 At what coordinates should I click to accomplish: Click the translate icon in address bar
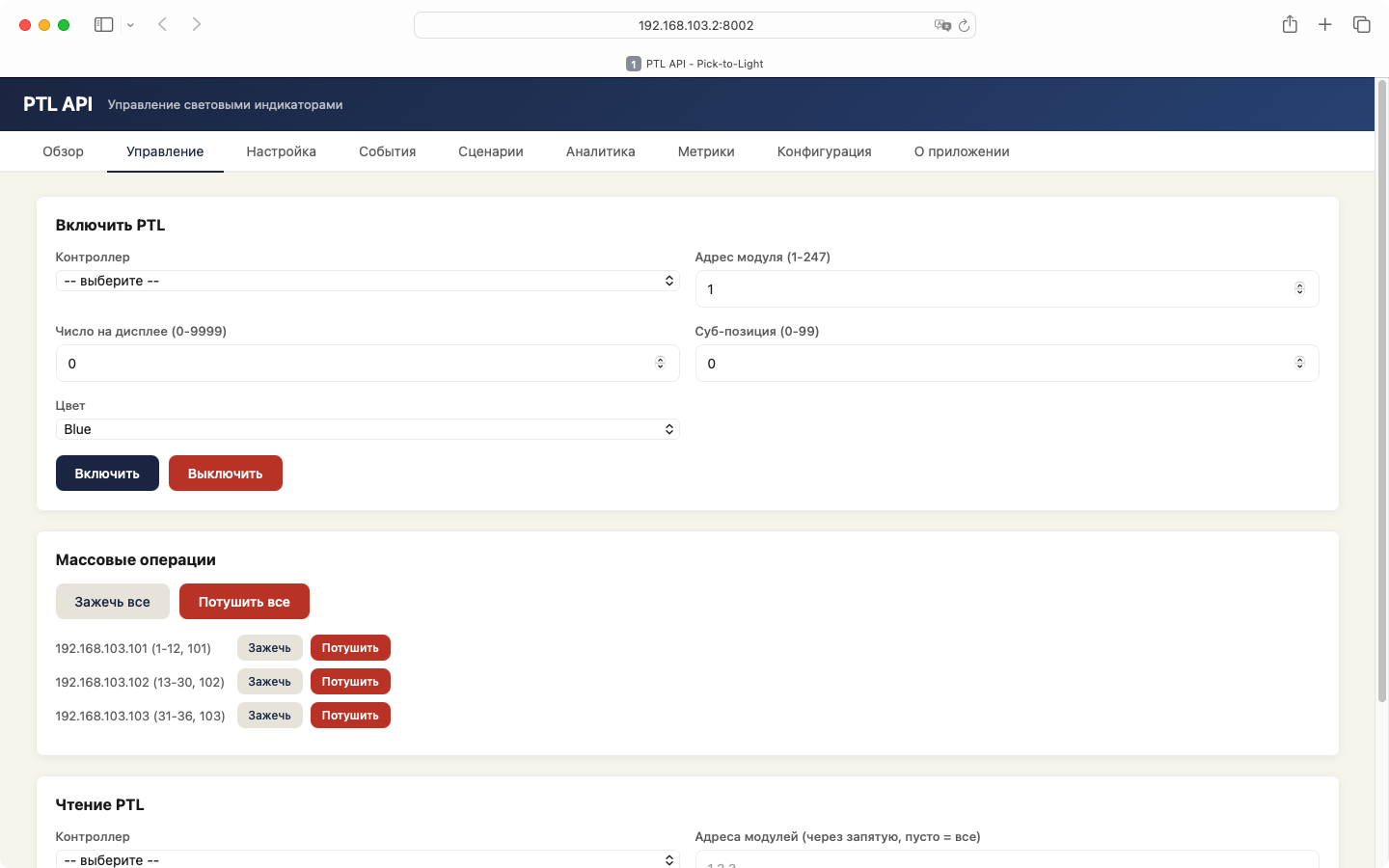point(942,26)
